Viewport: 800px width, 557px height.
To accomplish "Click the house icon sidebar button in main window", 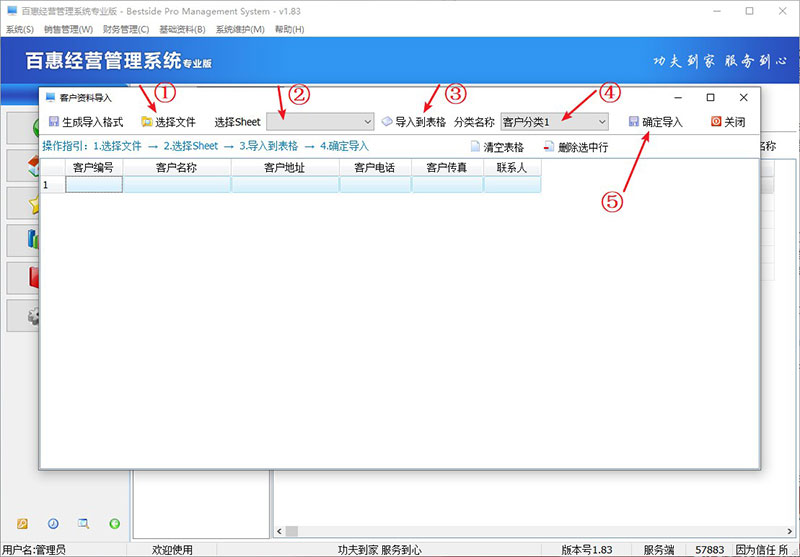I will coord(23,165).
